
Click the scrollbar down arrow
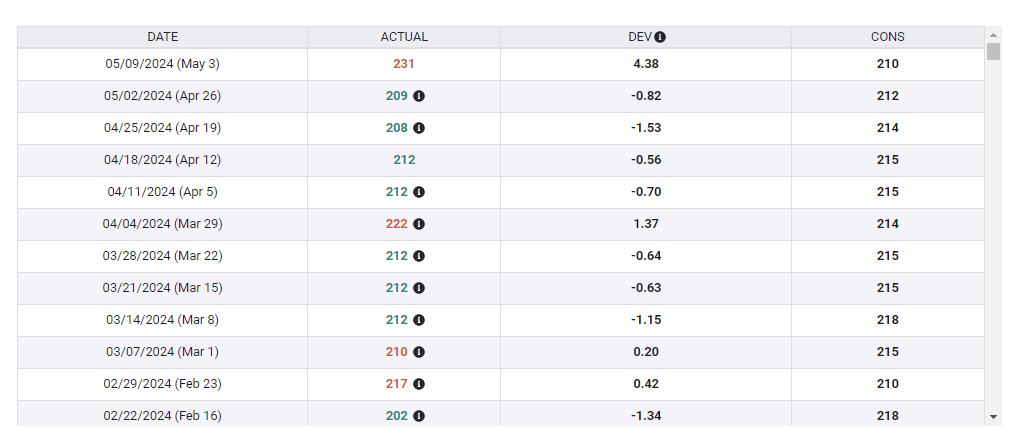993,416
